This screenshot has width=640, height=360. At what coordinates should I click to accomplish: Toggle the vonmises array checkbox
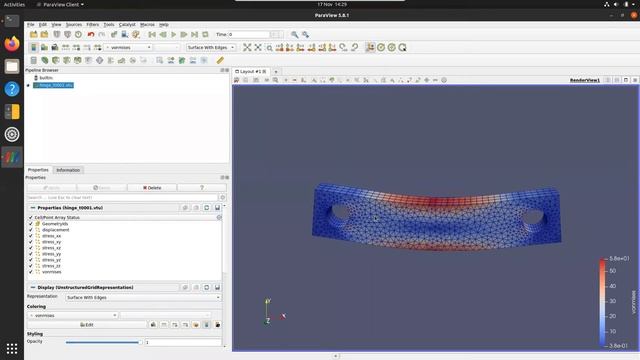coord(31,272)
